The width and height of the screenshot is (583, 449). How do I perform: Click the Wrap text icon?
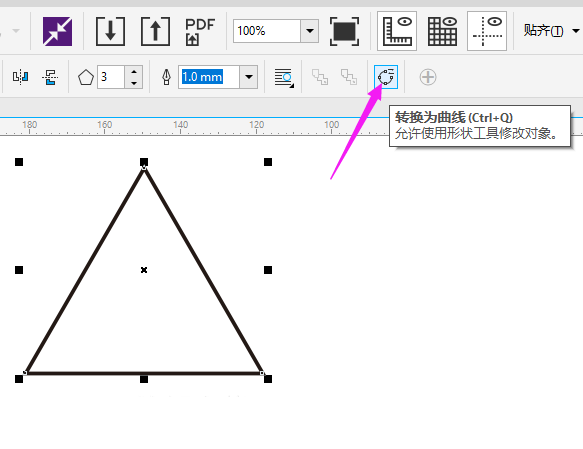point(284,77)
